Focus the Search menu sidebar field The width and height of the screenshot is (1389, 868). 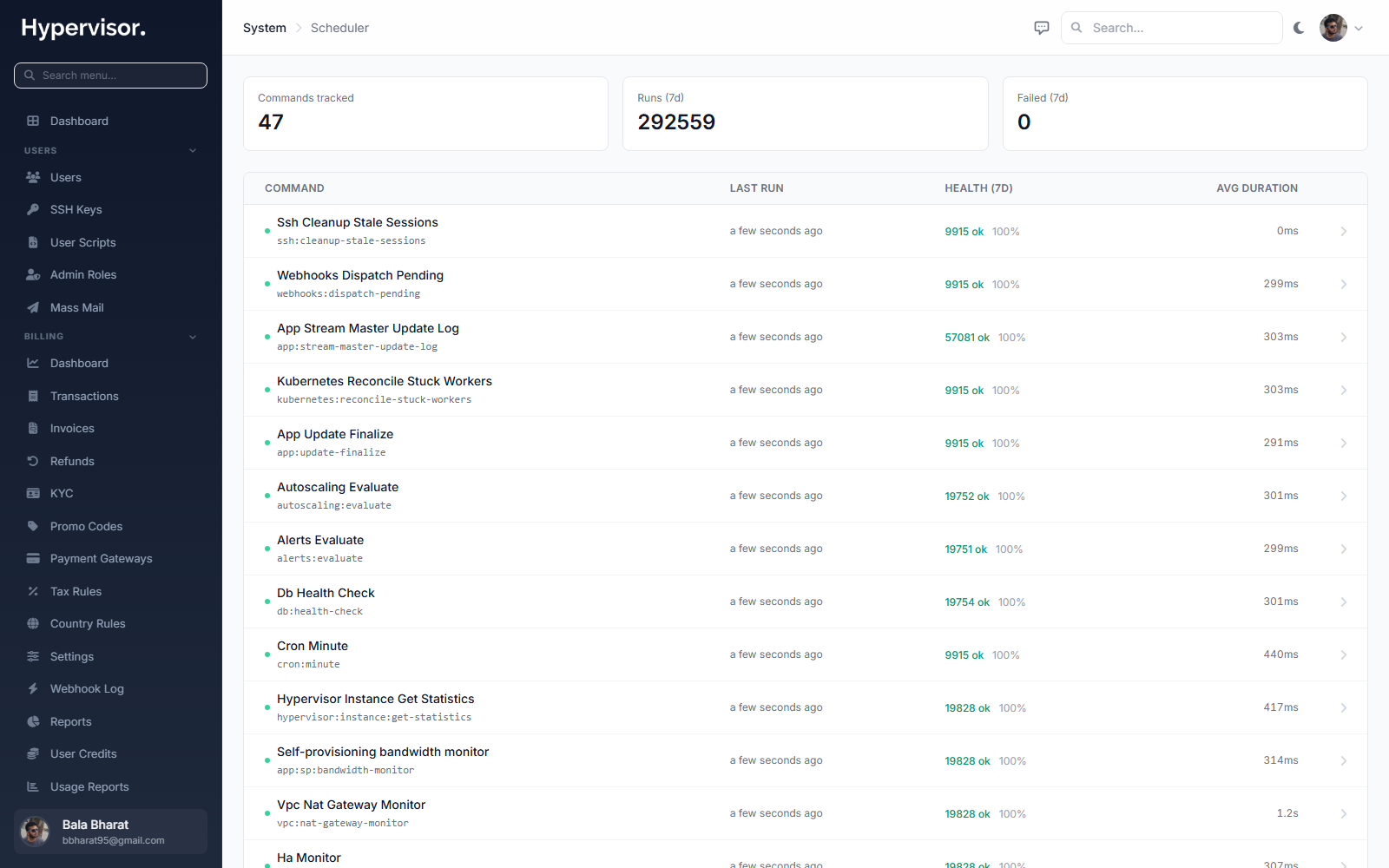coord(110,76)
